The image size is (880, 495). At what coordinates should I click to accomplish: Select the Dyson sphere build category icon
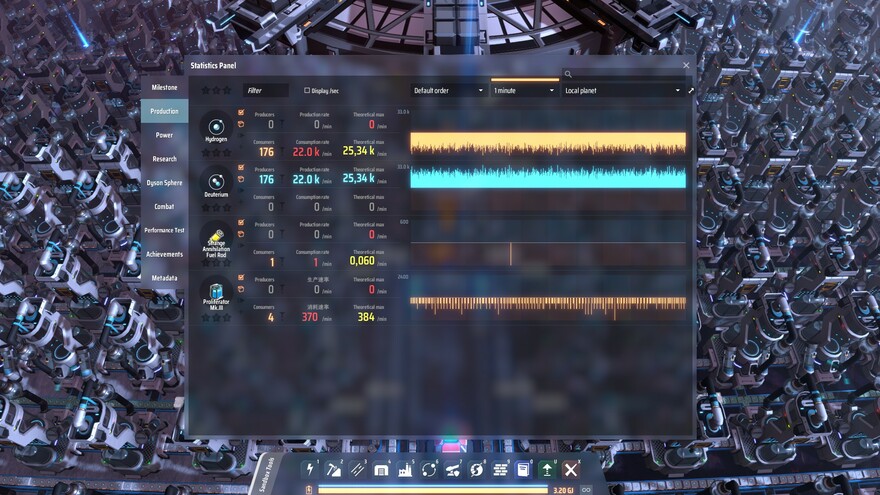point(478,469)
